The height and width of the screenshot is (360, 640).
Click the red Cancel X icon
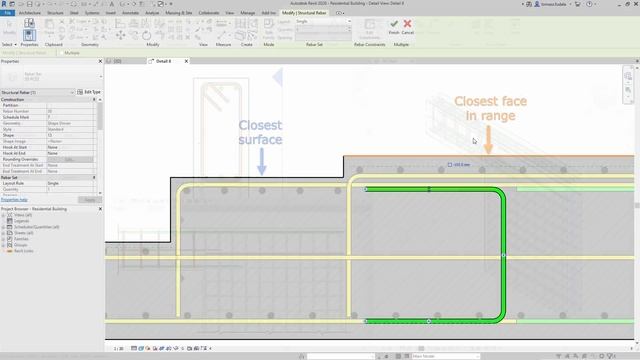click(407, 24)
